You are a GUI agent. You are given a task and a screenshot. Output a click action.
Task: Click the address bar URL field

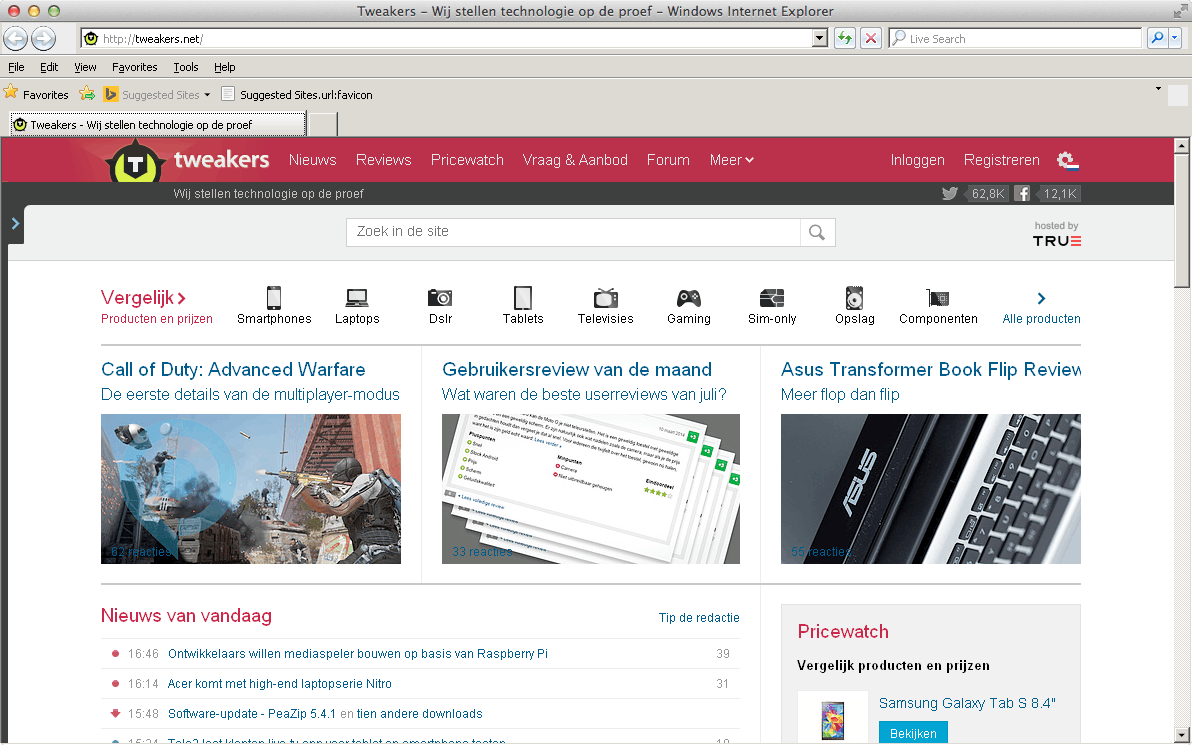click(447, 38)
